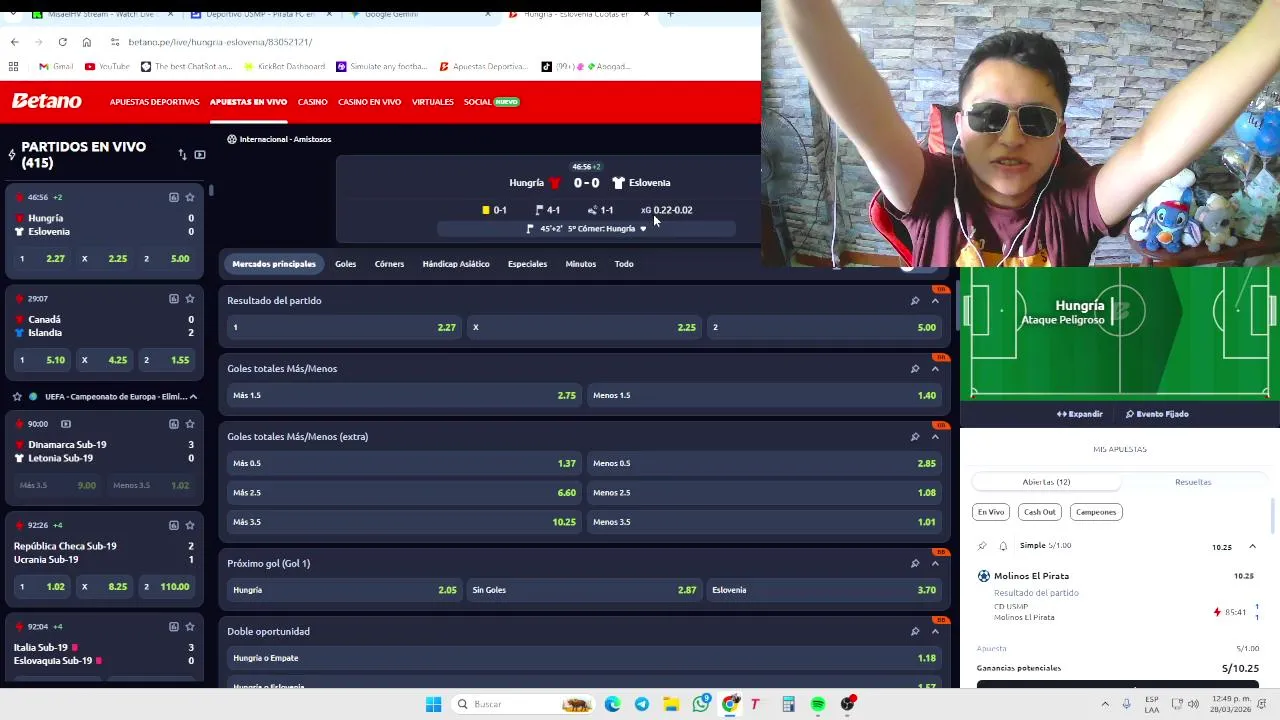Select Islandia win odds 1.55
The image size is (1280, 720).
[166, 360]
